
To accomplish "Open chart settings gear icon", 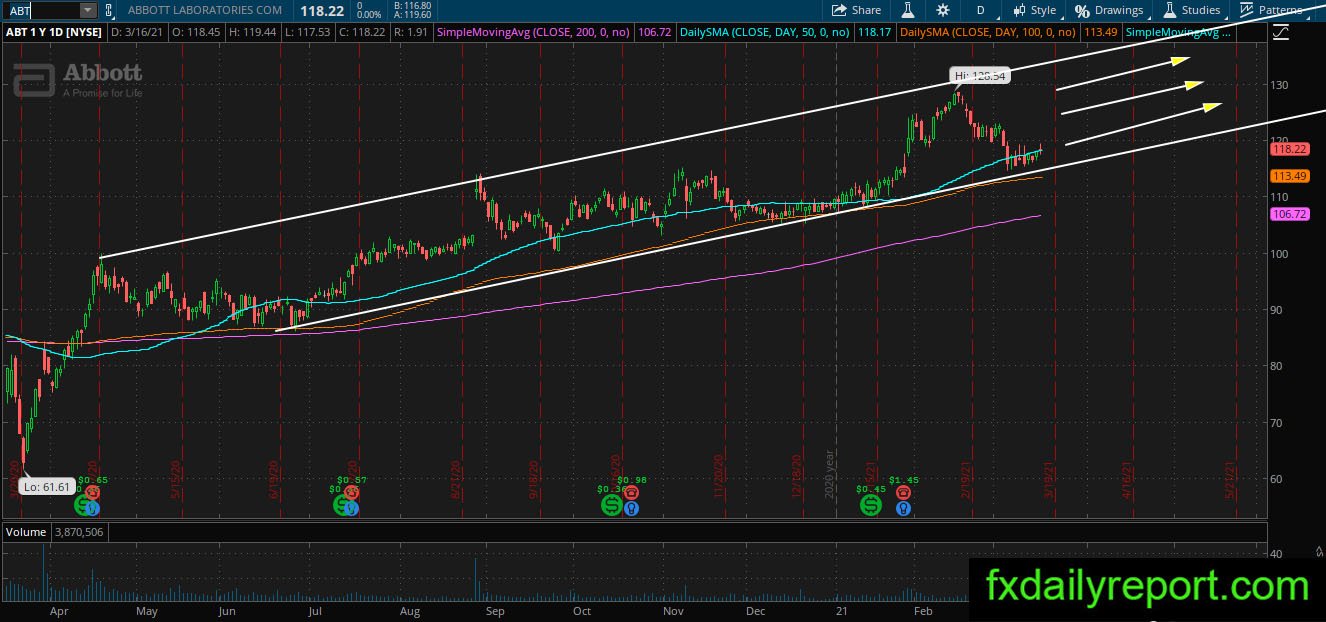I will [x=943, y=10].
